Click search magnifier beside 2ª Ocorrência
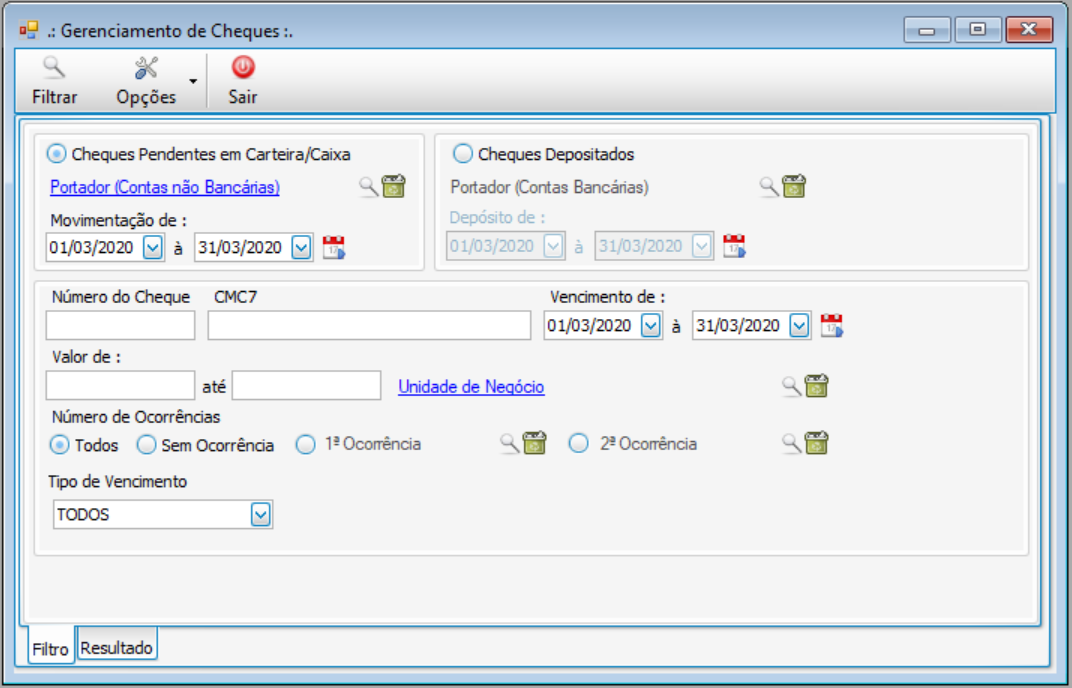Viewport: 1072px width, 688px height. pos(792,444)
